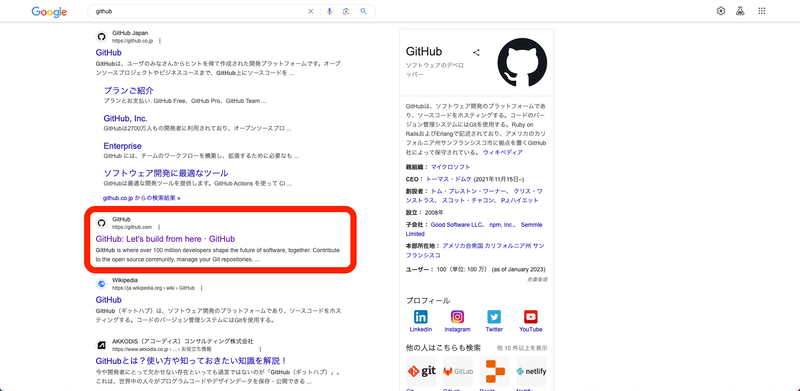Click the Wikipedia result favicon

pyautogui.click(x=101, y=284)
